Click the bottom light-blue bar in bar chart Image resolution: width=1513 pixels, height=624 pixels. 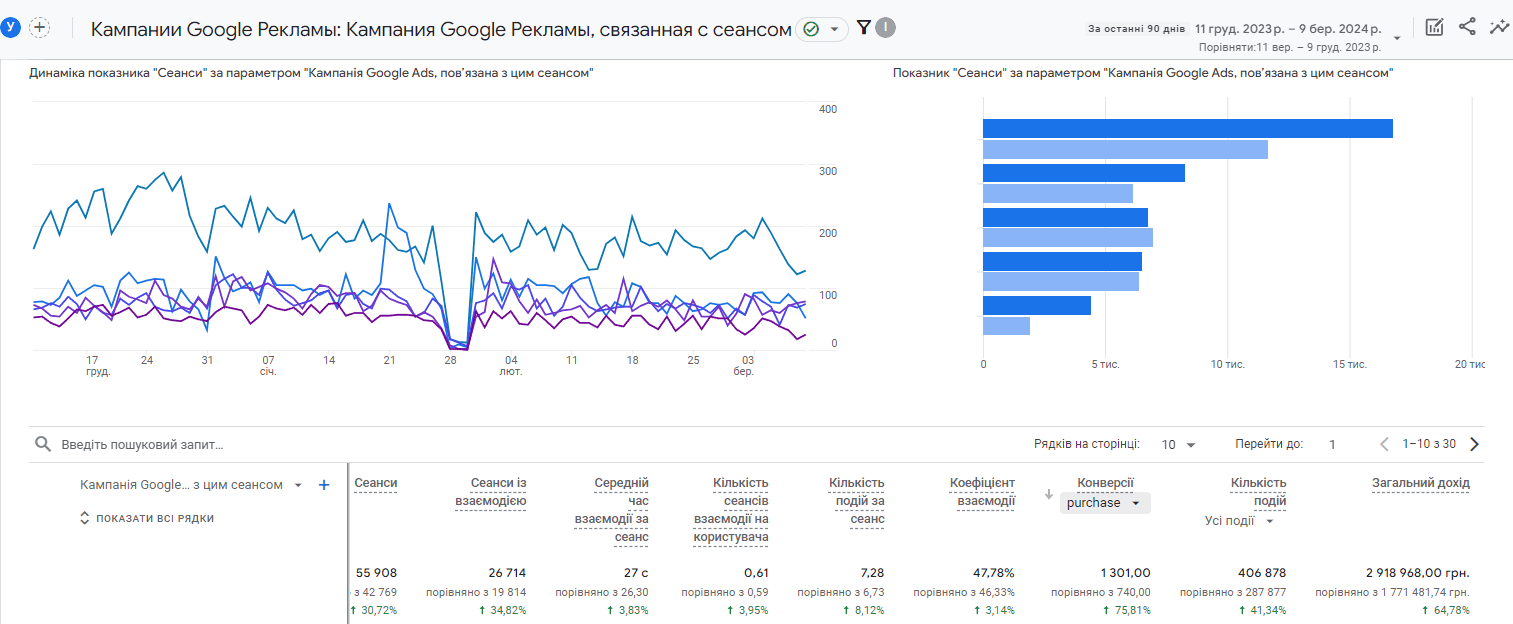pyautogui.click(x=1006, y=326)
